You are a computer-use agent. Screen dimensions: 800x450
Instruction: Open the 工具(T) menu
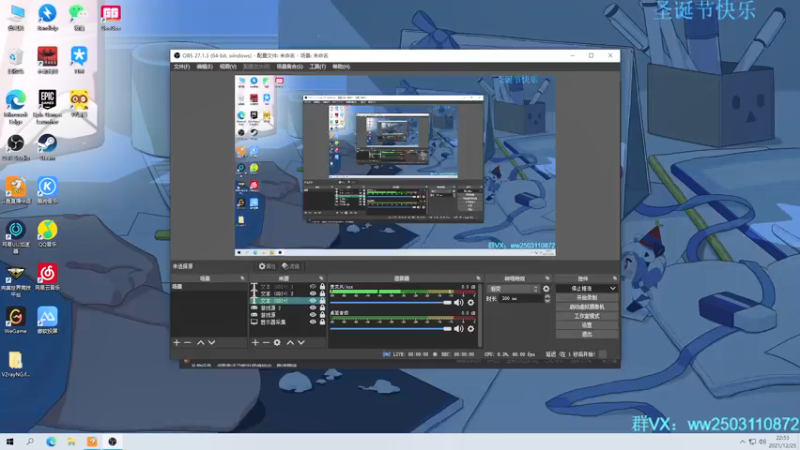[x=317, y=67]
